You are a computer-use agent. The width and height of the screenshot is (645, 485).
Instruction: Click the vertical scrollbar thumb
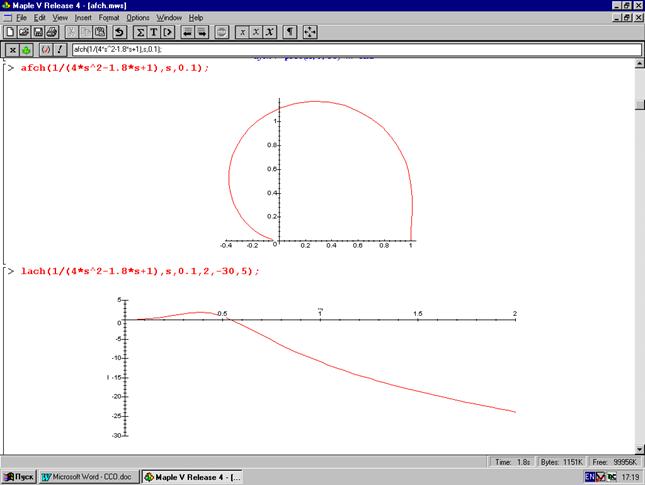click(x=639, y=103)
